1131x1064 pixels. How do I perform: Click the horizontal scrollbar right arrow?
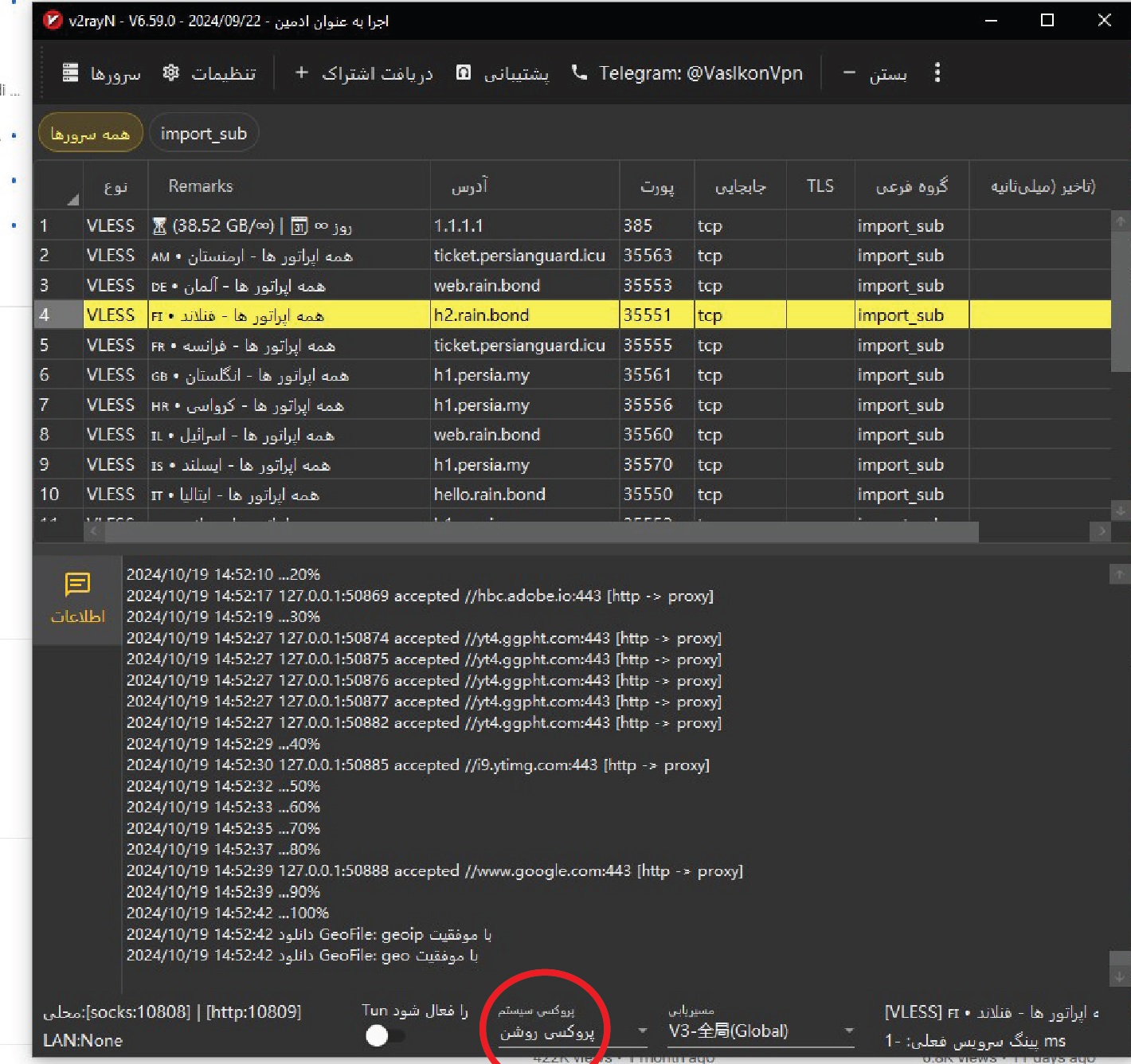tap(1102, 530)
